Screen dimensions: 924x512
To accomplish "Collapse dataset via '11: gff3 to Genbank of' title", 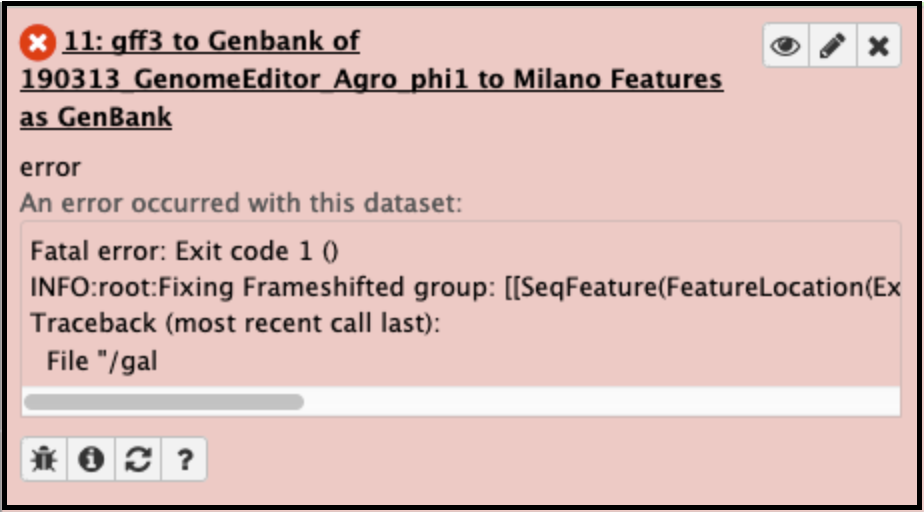I will 212,41.
